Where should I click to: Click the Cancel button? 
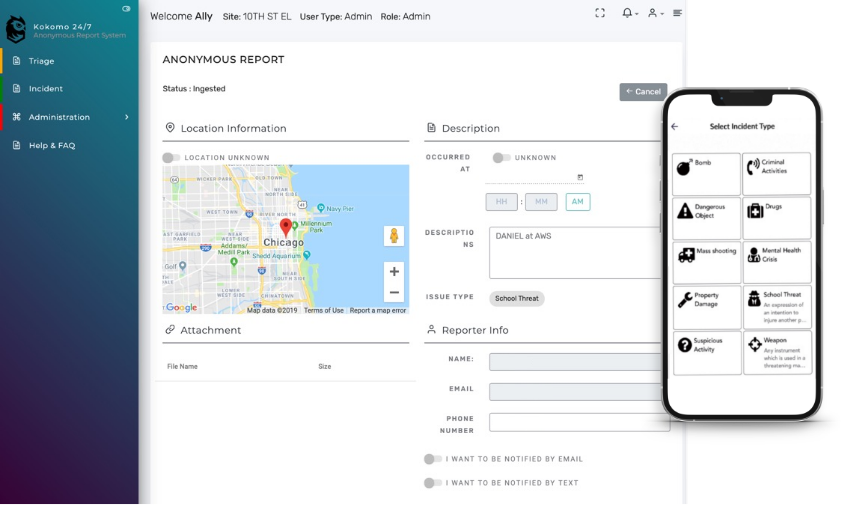click(x=643, y=92)
